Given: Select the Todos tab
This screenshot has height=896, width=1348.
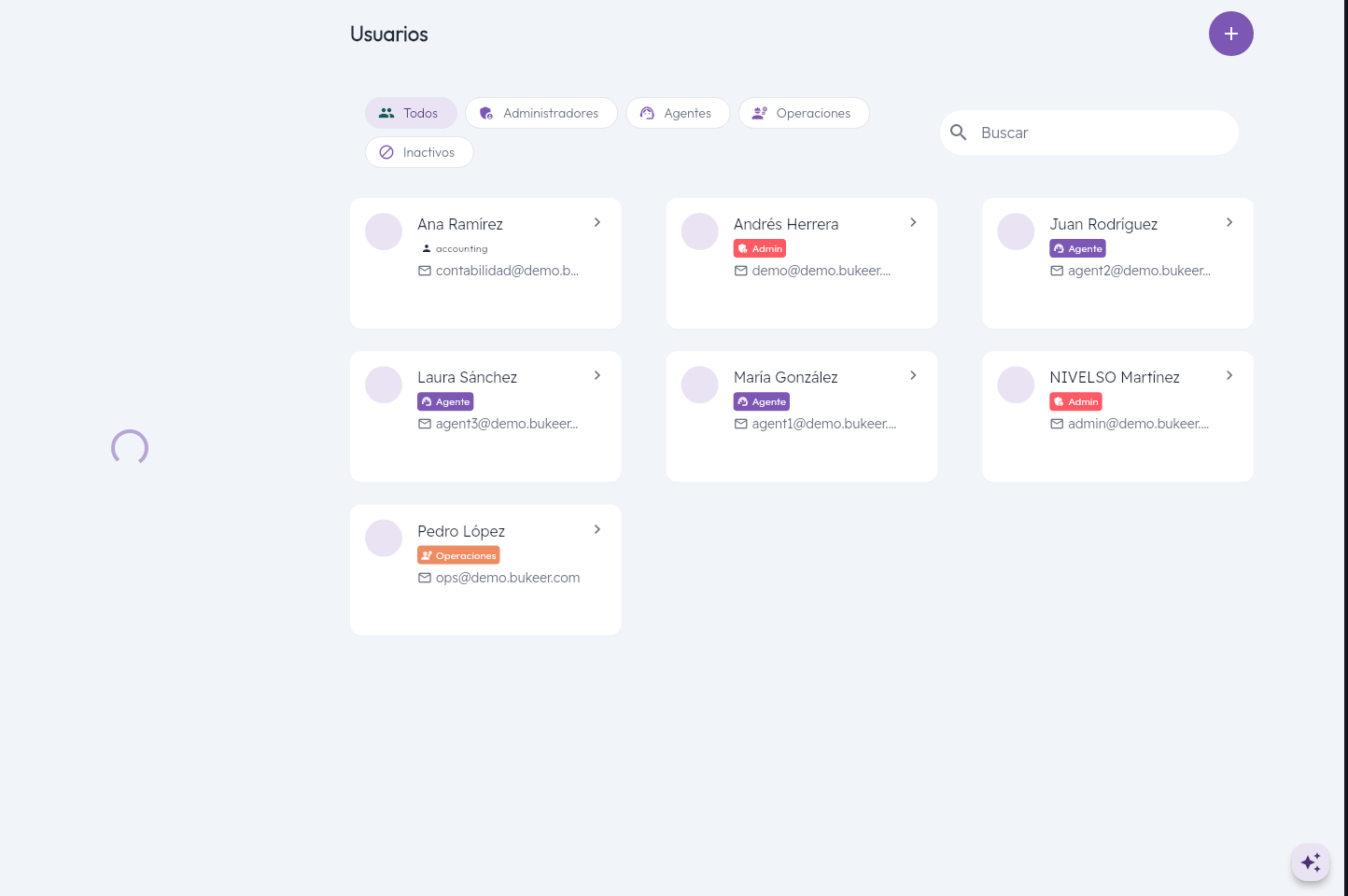Looking at the screenshot, I should 411,113.
